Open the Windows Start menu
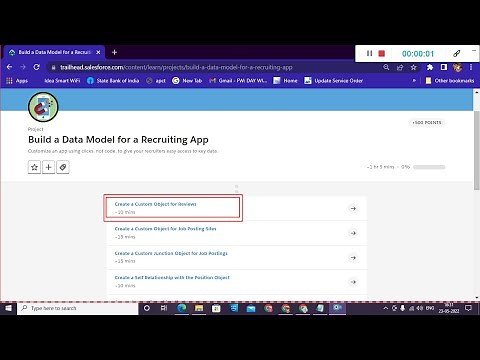Screen dimensions: 480x360 click(x=8, y=308)
